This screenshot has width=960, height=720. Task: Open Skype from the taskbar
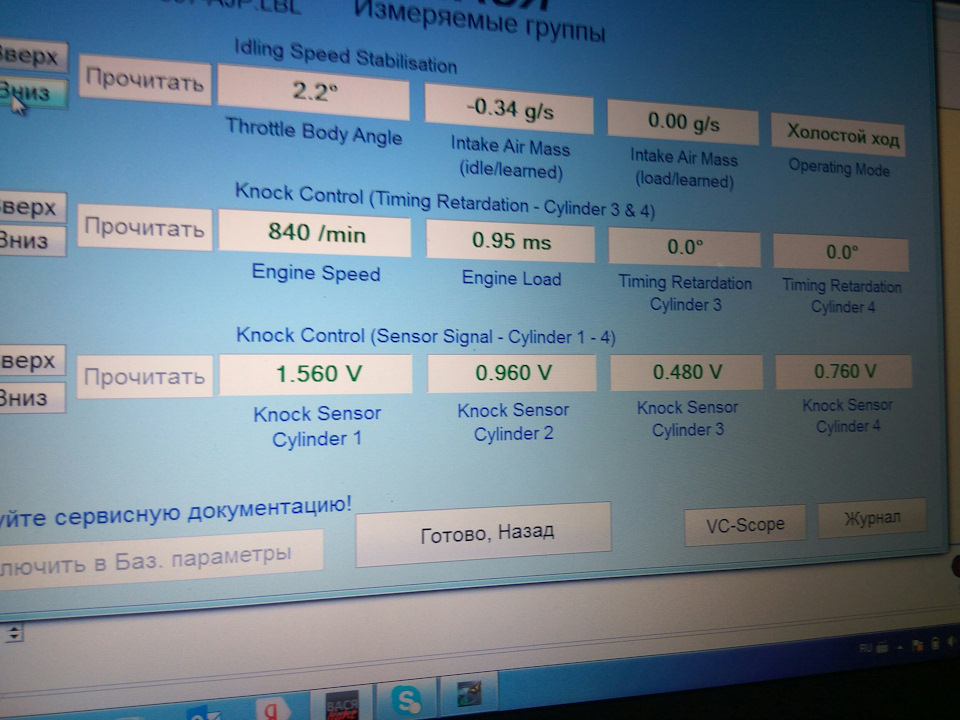(x=407, y=699)
